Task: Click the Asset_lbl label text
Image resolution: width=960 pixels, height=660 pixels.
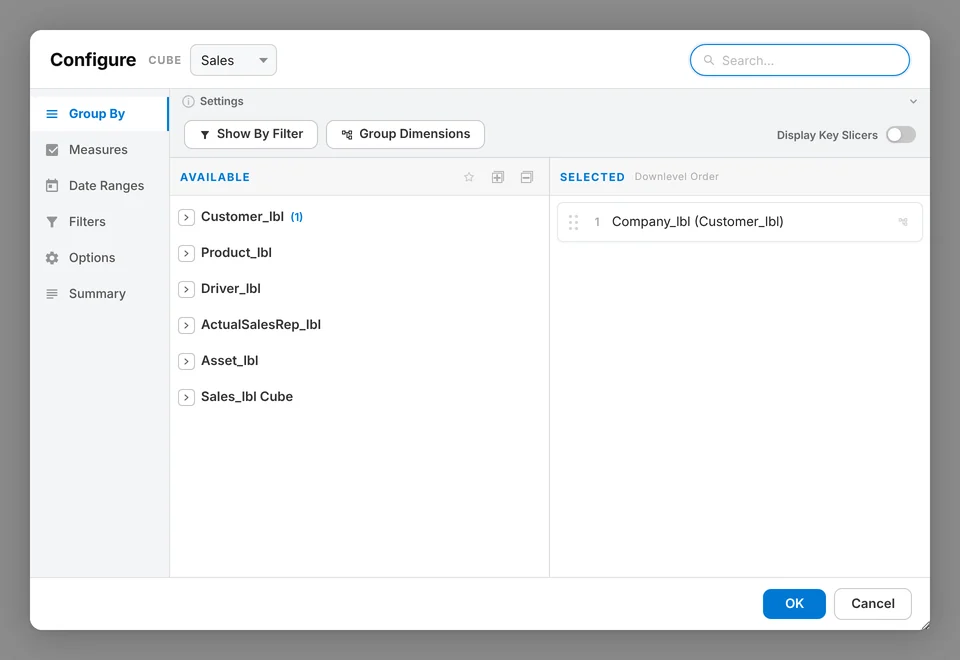Action: 230,361
